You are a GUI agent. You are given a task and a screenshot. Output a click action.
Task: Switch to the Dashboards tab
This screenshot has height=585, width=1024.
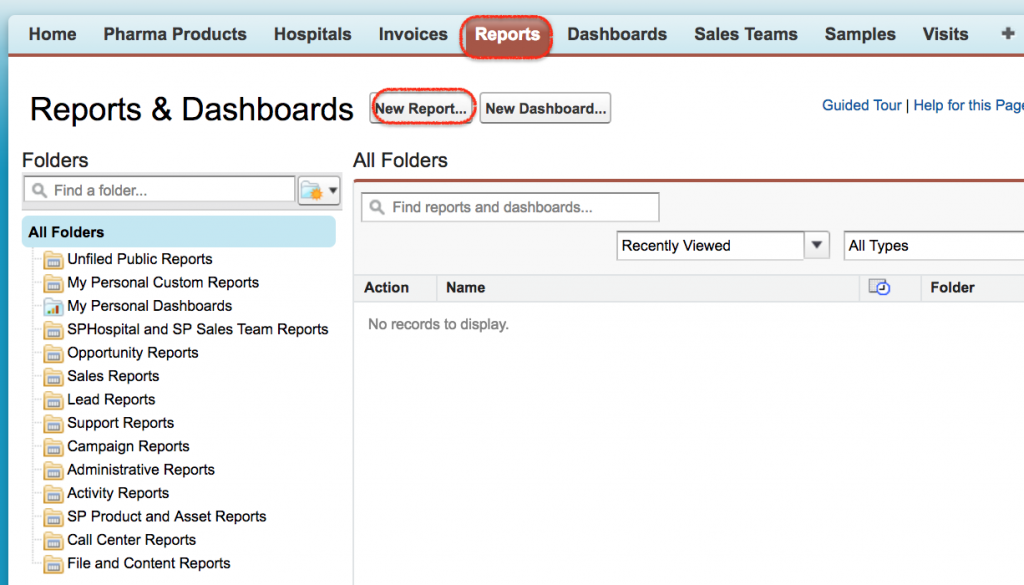click(616, 33)
